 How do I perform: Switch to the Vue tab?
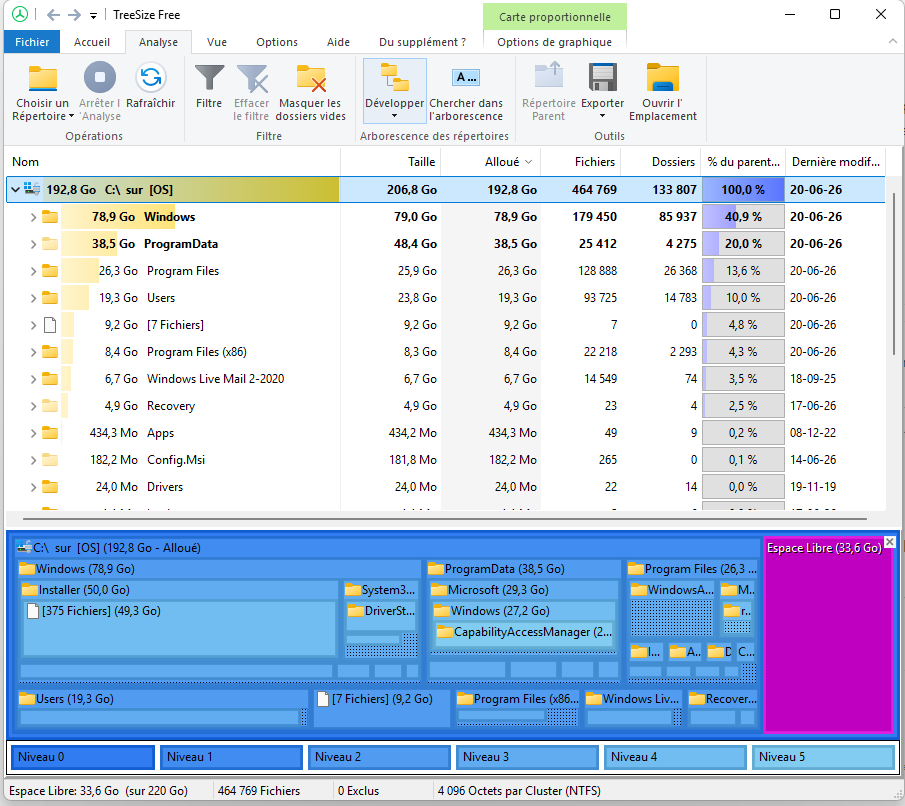pos(217,42)
